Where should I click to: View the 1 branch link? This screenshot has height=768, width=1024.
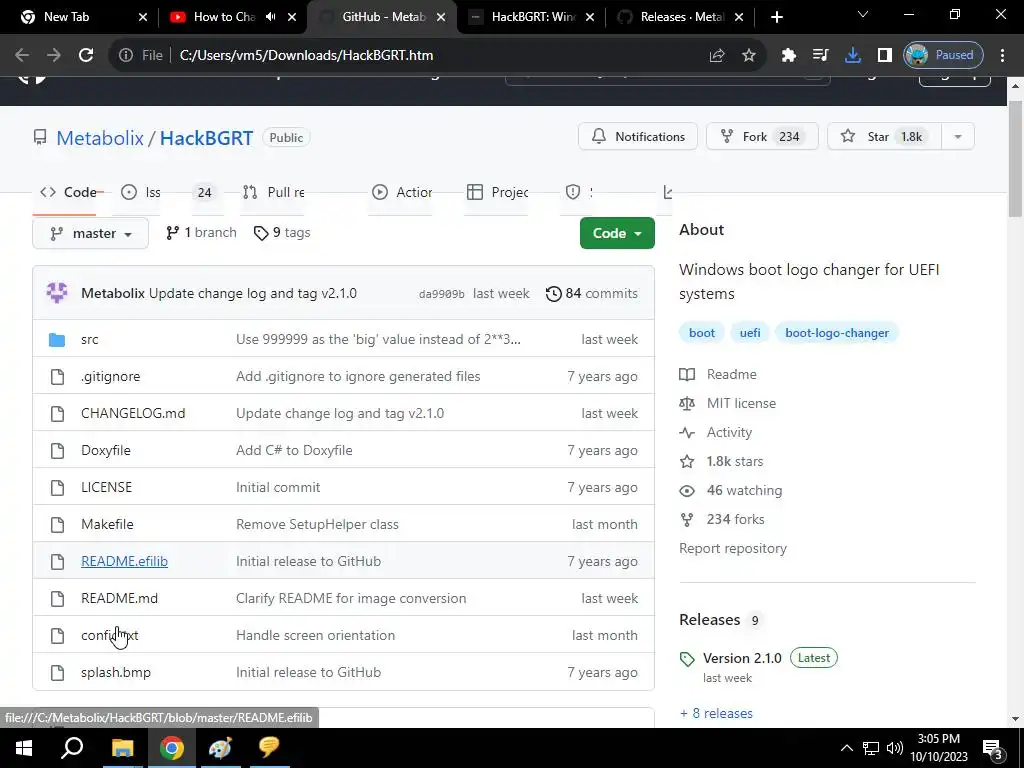201,232
